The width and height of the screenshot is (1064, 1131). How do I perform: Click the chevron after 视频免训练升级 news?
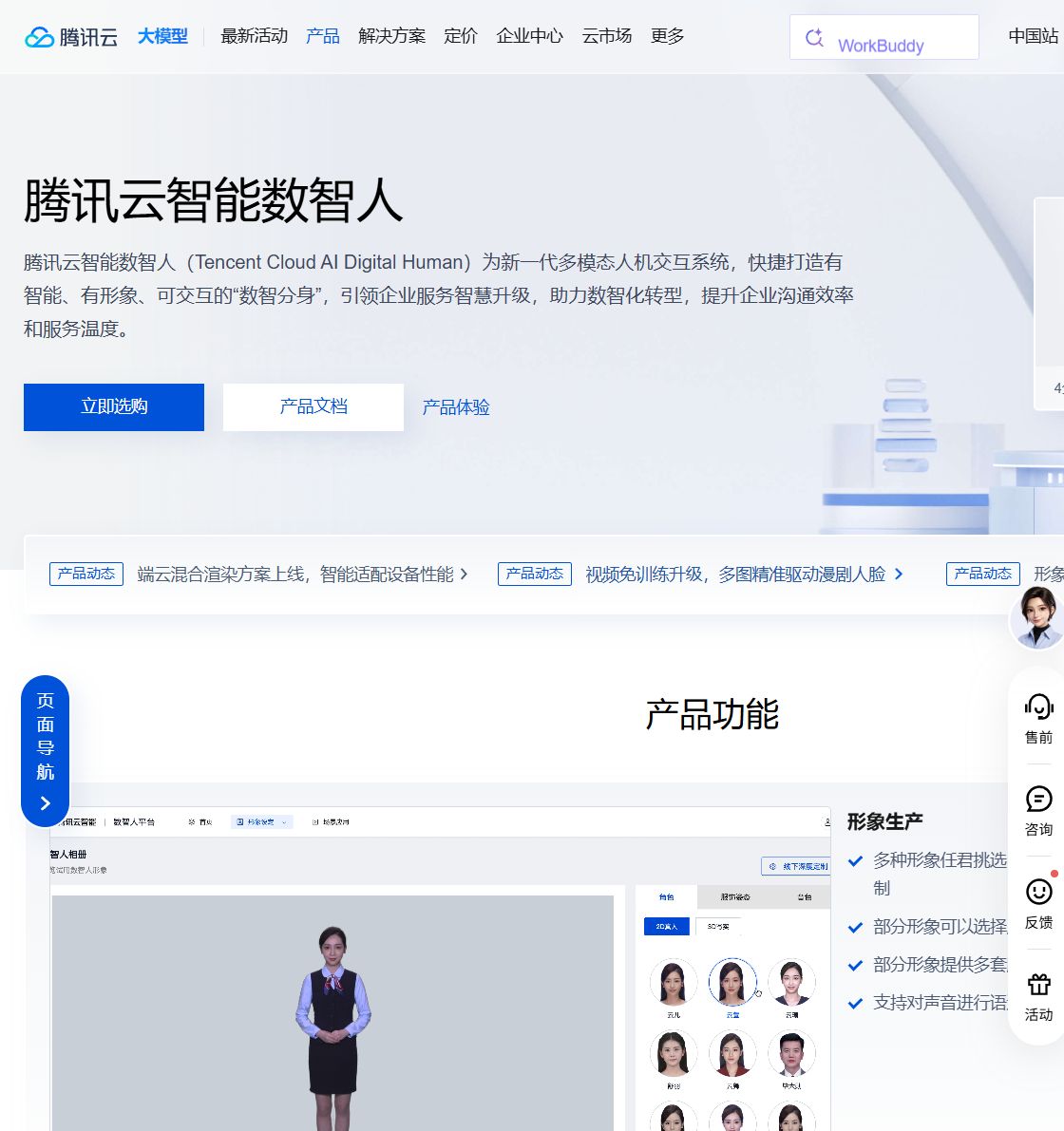pyautogui.click(x=898, y=575)
